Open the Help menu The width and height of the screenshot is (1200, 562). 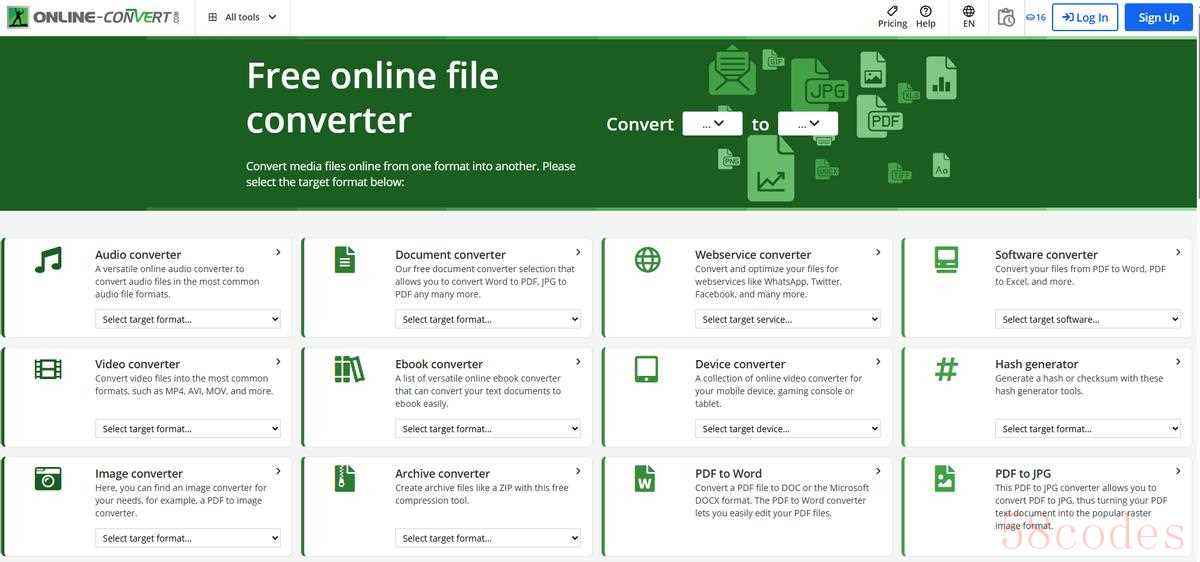(x=926, y=17)
